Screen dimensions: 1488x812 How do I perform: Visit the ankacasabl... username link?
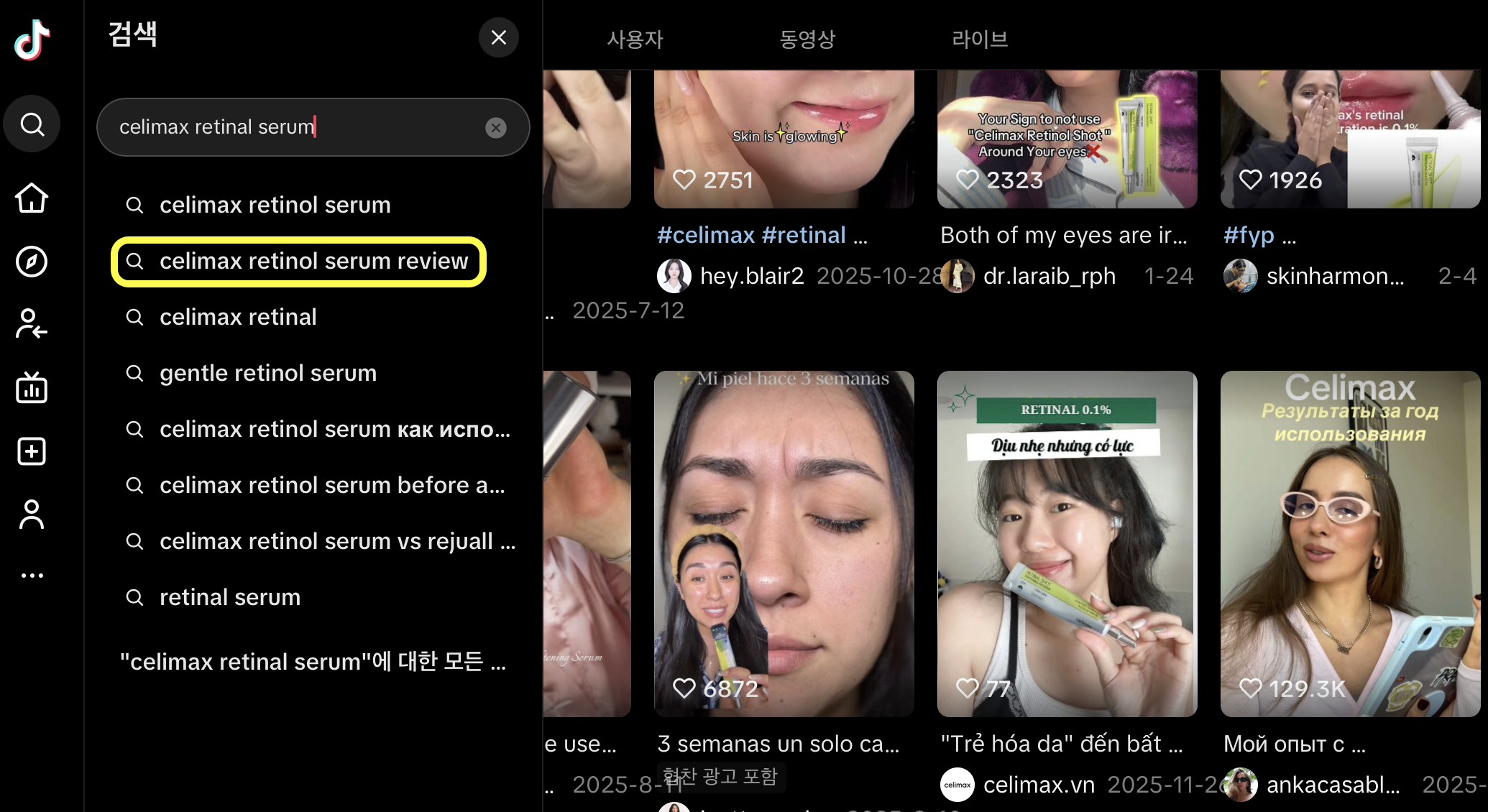(x=1333, y=785)
